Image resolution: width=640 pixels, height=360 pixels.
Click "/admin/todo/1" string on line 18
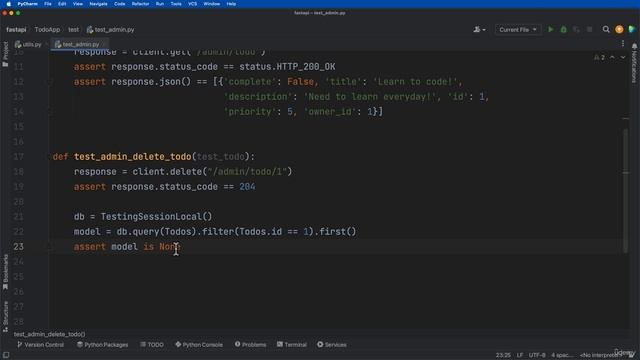click(x=247, y=172)
